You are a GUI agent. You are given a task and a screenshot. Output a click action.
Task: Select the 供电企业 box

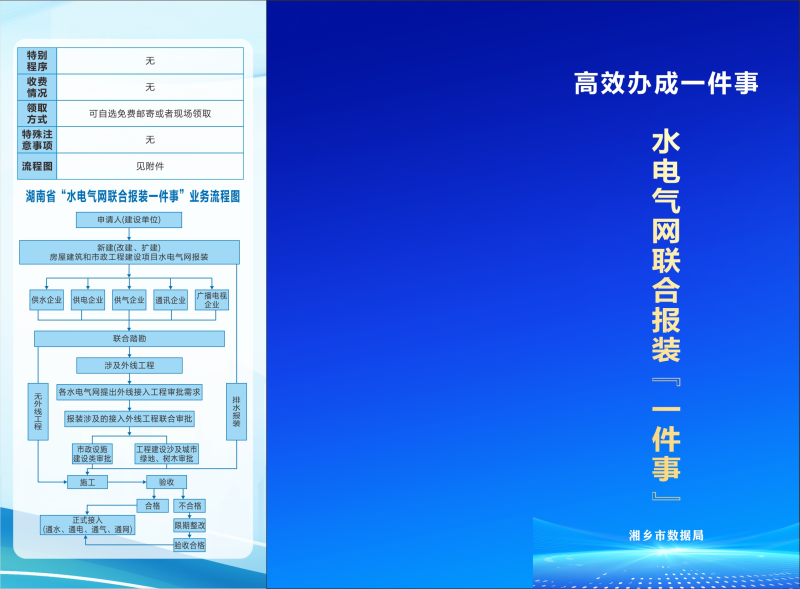point(88,299)
